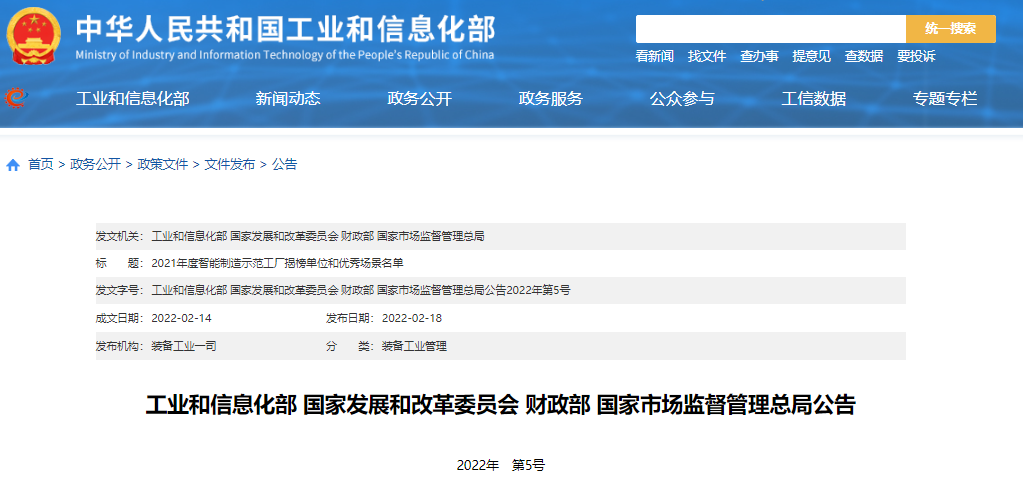Click the 发文字号 field label

[120, 290]
